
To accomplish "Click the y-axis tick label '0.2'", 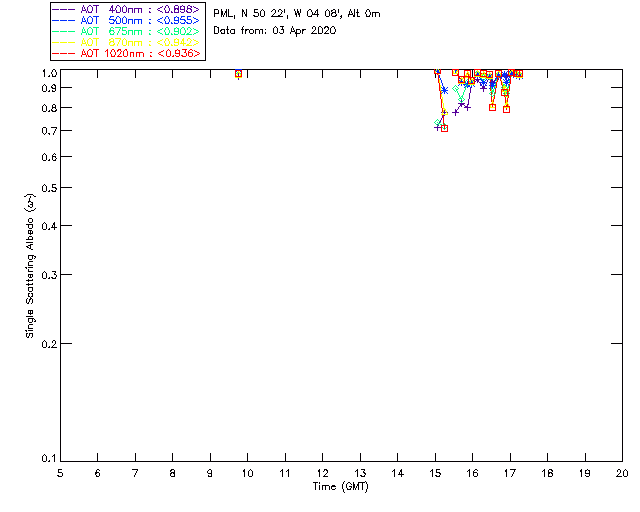I will (x=49, y=344).
